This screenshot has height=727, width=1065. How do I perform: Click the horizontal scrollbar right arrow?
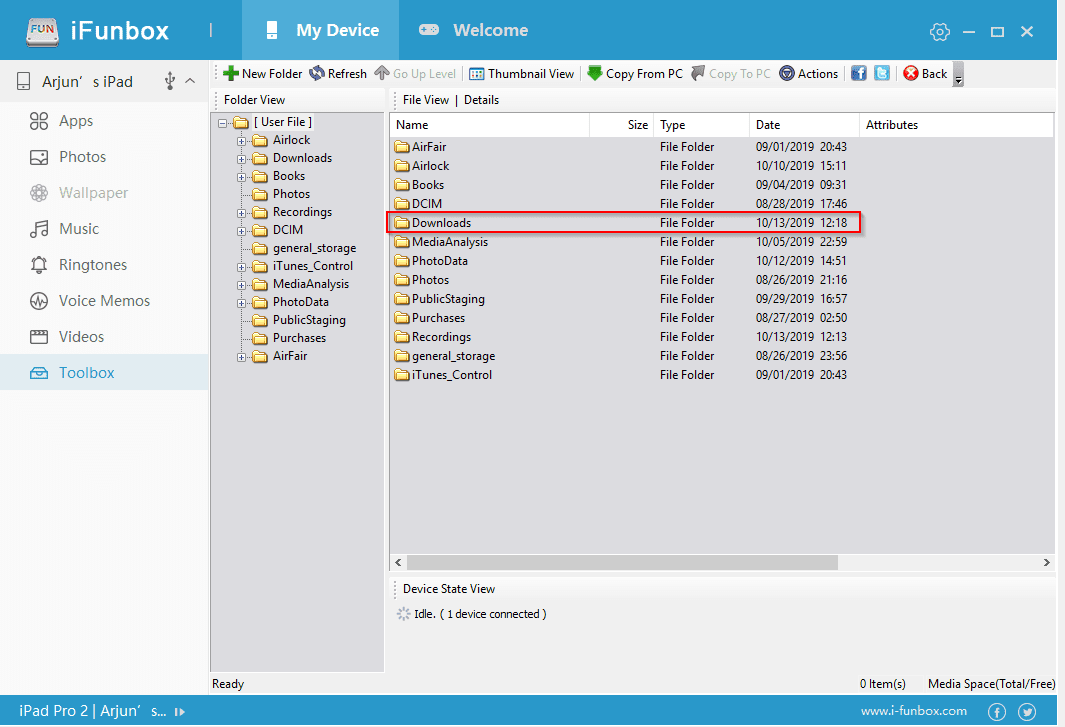pyautogui.click(x=1047, y=563)
